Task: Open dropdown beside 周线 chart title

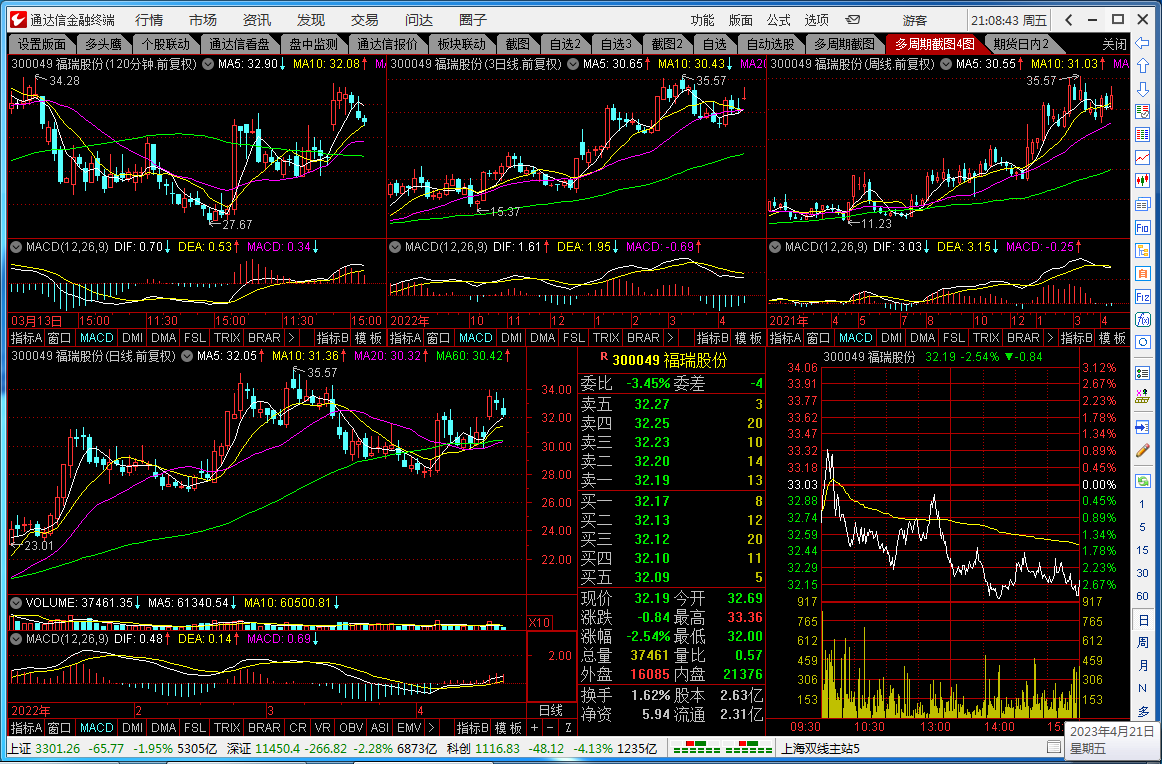Action: 946,64
